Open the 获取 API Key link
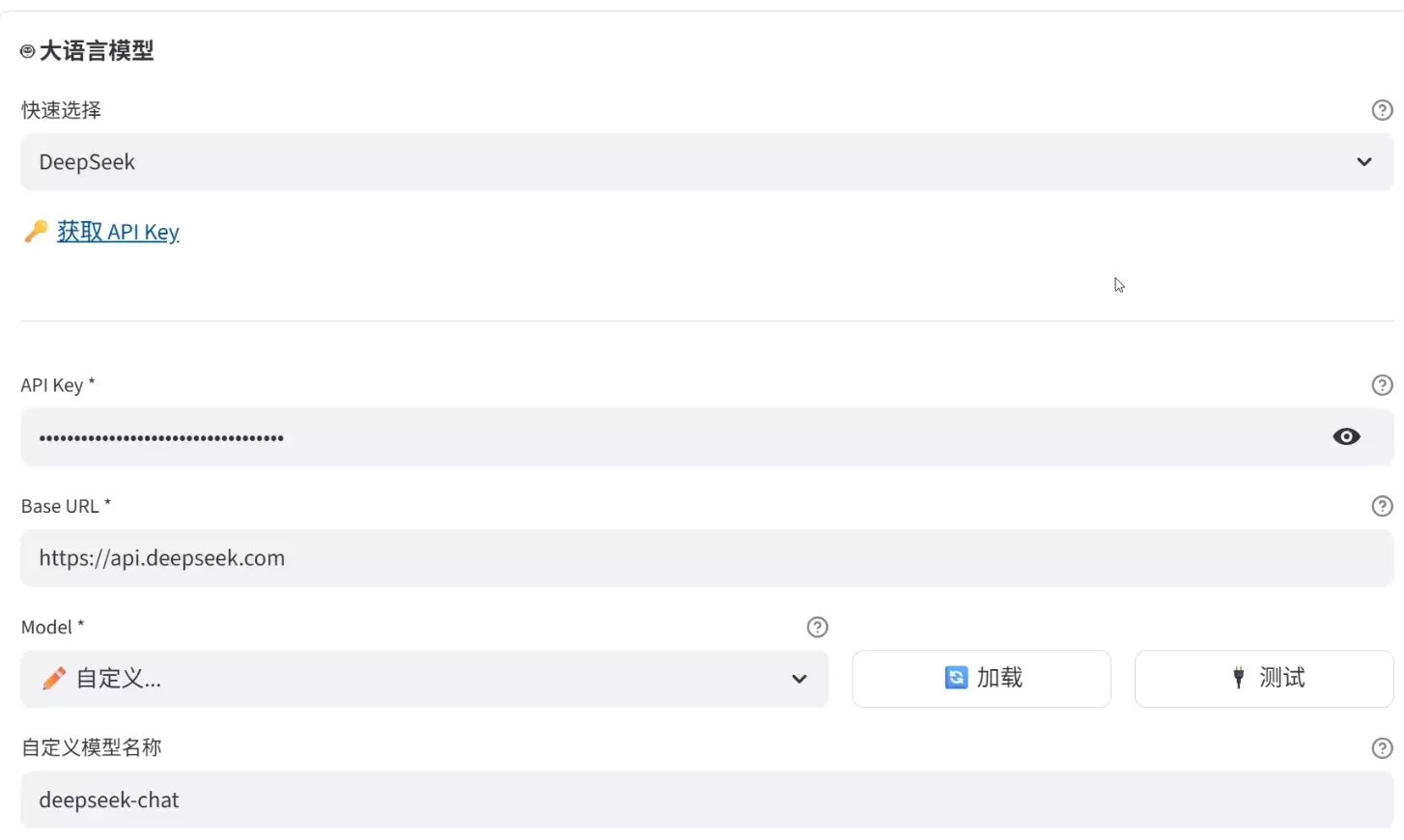 click(118, 232)
